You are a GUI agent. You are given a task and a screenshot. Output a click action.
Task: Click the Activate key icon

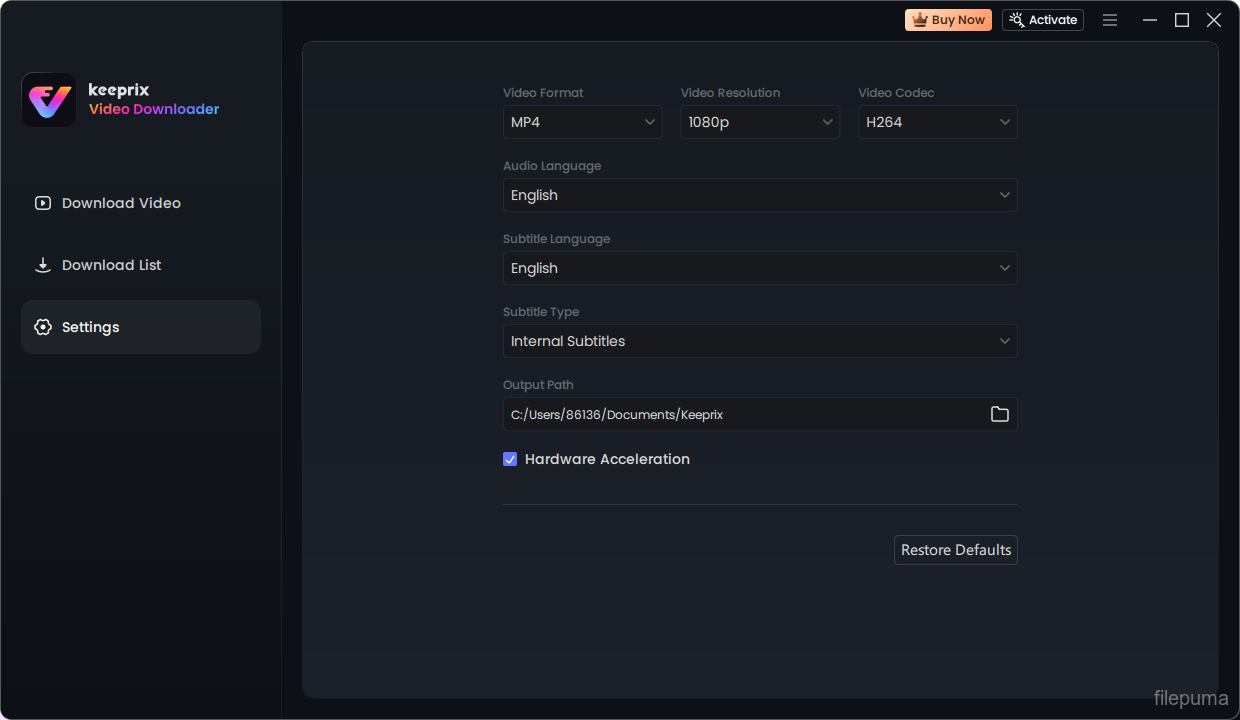1017,20
